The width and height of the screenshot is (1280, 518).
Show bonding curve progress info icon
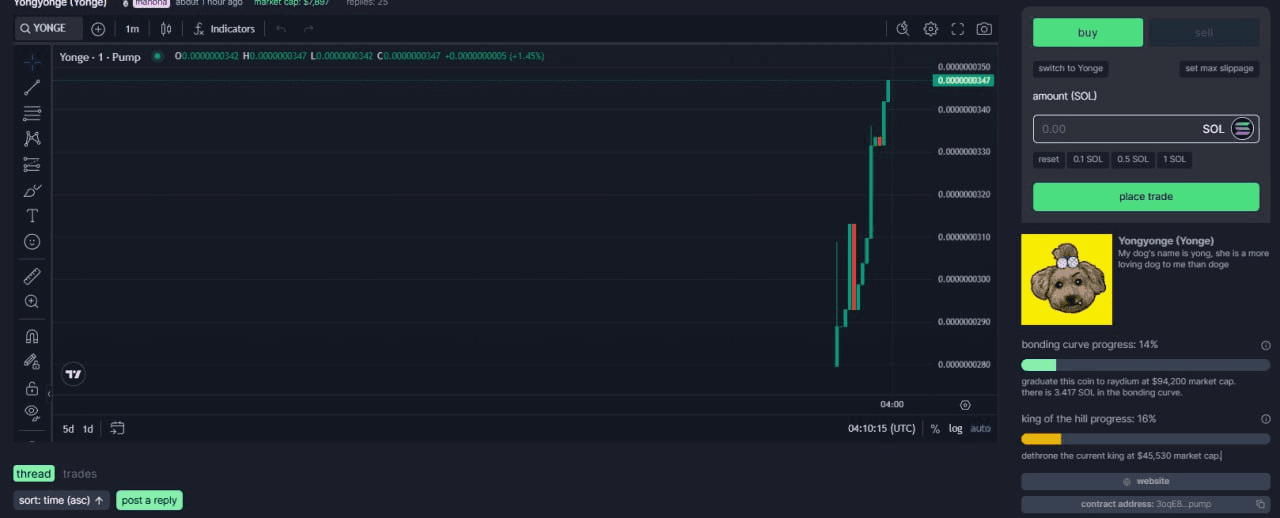pos(1266,345)
